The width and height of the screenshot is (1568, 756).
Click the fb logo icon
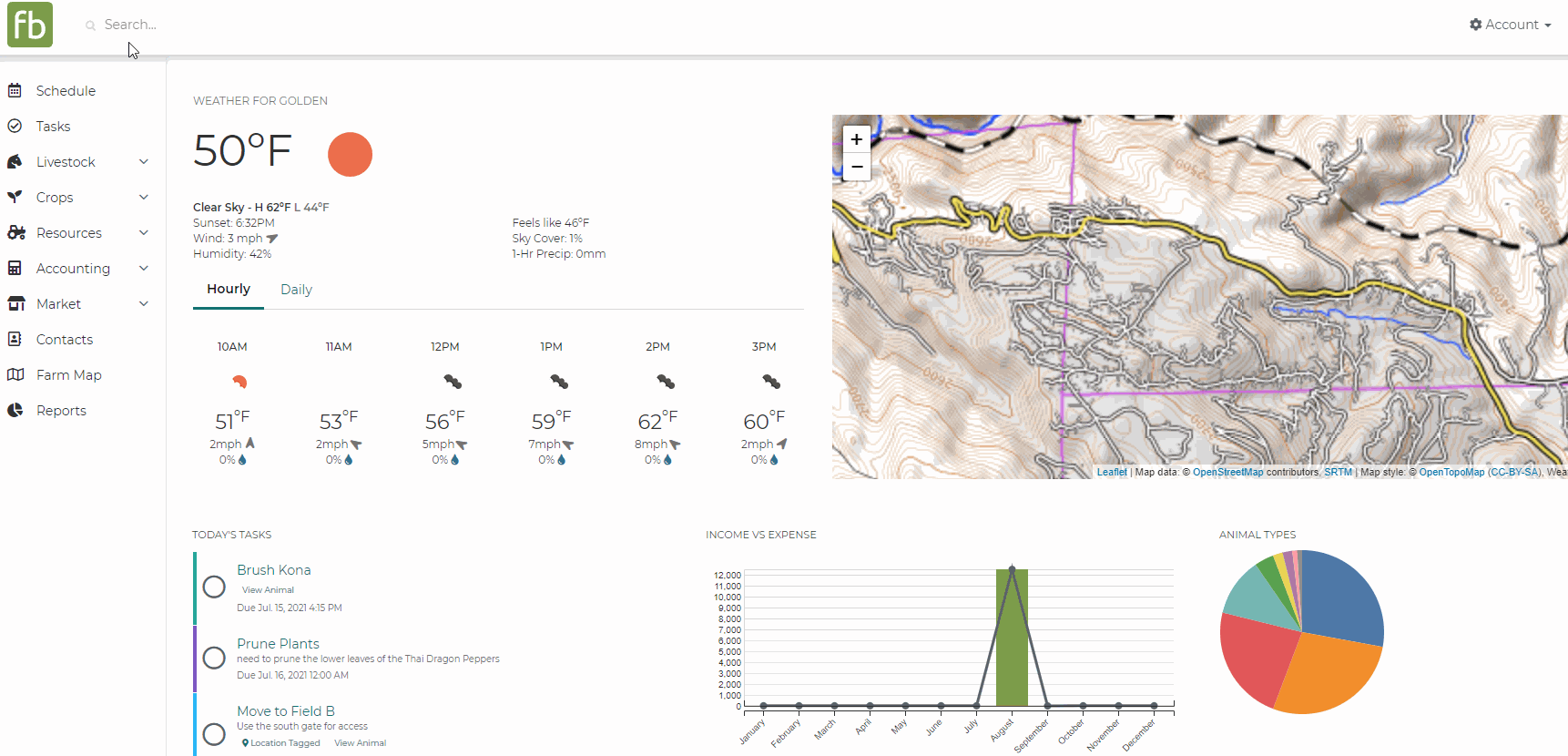point(30,25)
